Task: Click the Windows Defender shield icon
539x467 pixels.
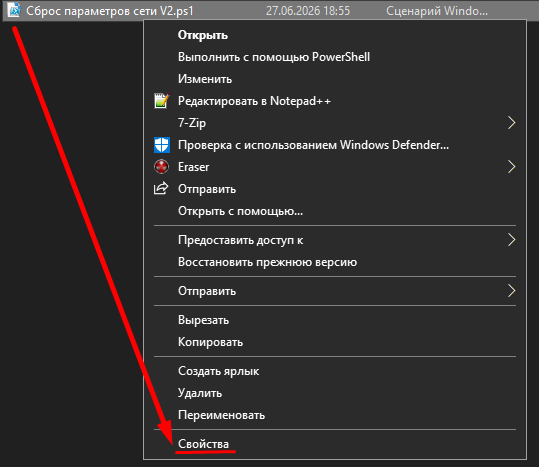Action: pos(162,145)
